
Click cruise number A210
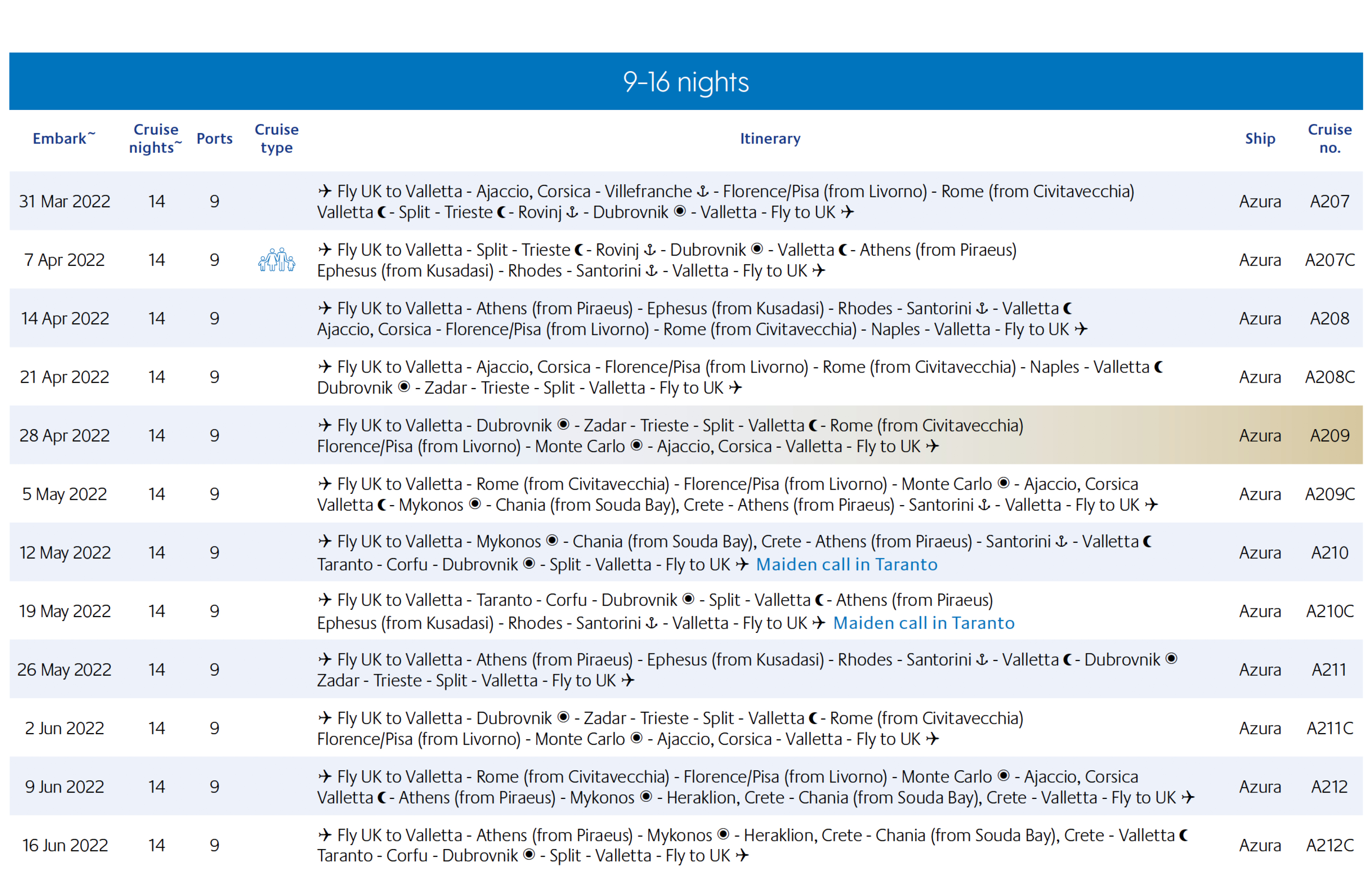[x=1330, y=552]
